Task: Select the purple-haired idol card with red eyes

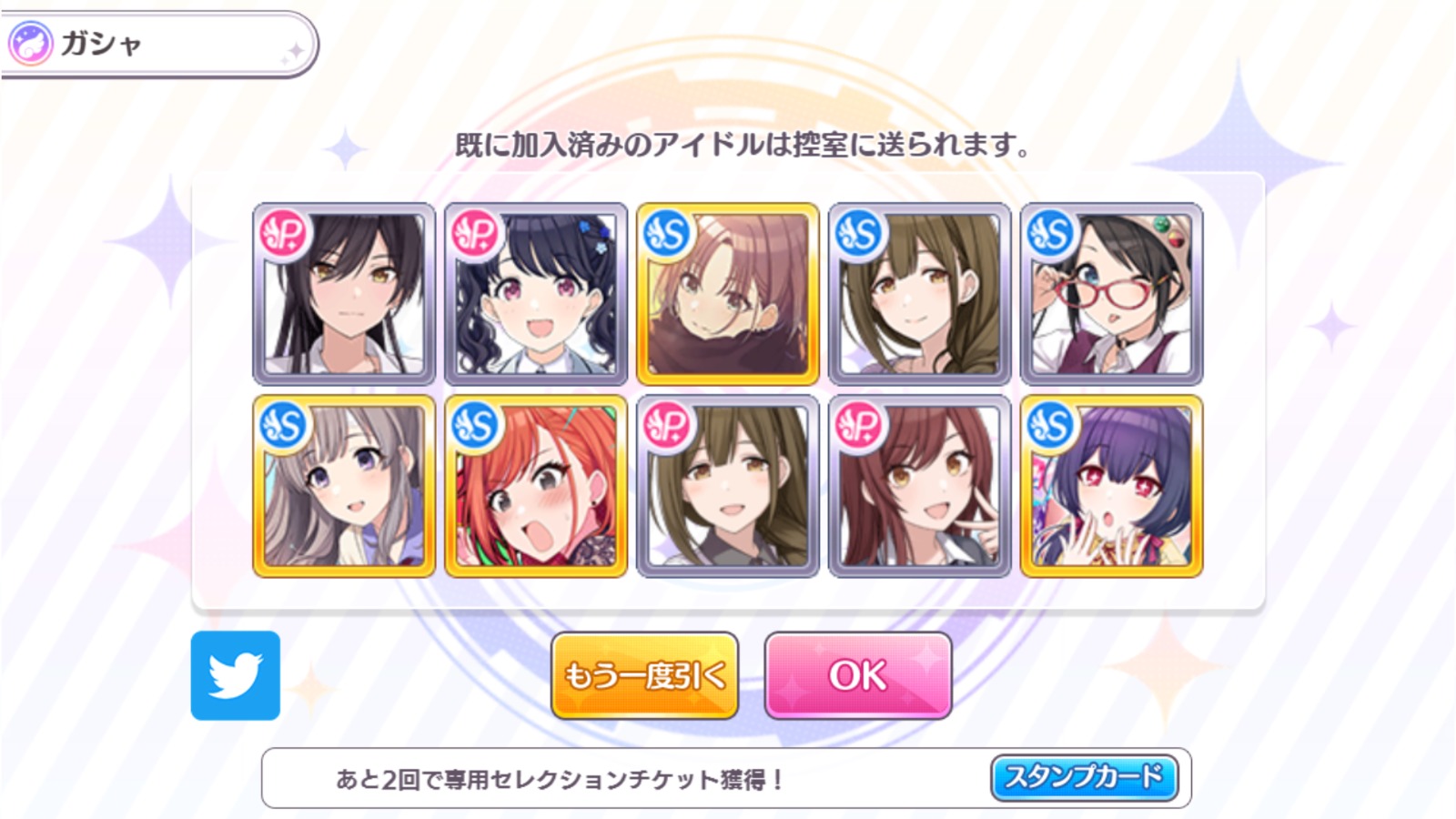Action: (x=1112, y=486)
